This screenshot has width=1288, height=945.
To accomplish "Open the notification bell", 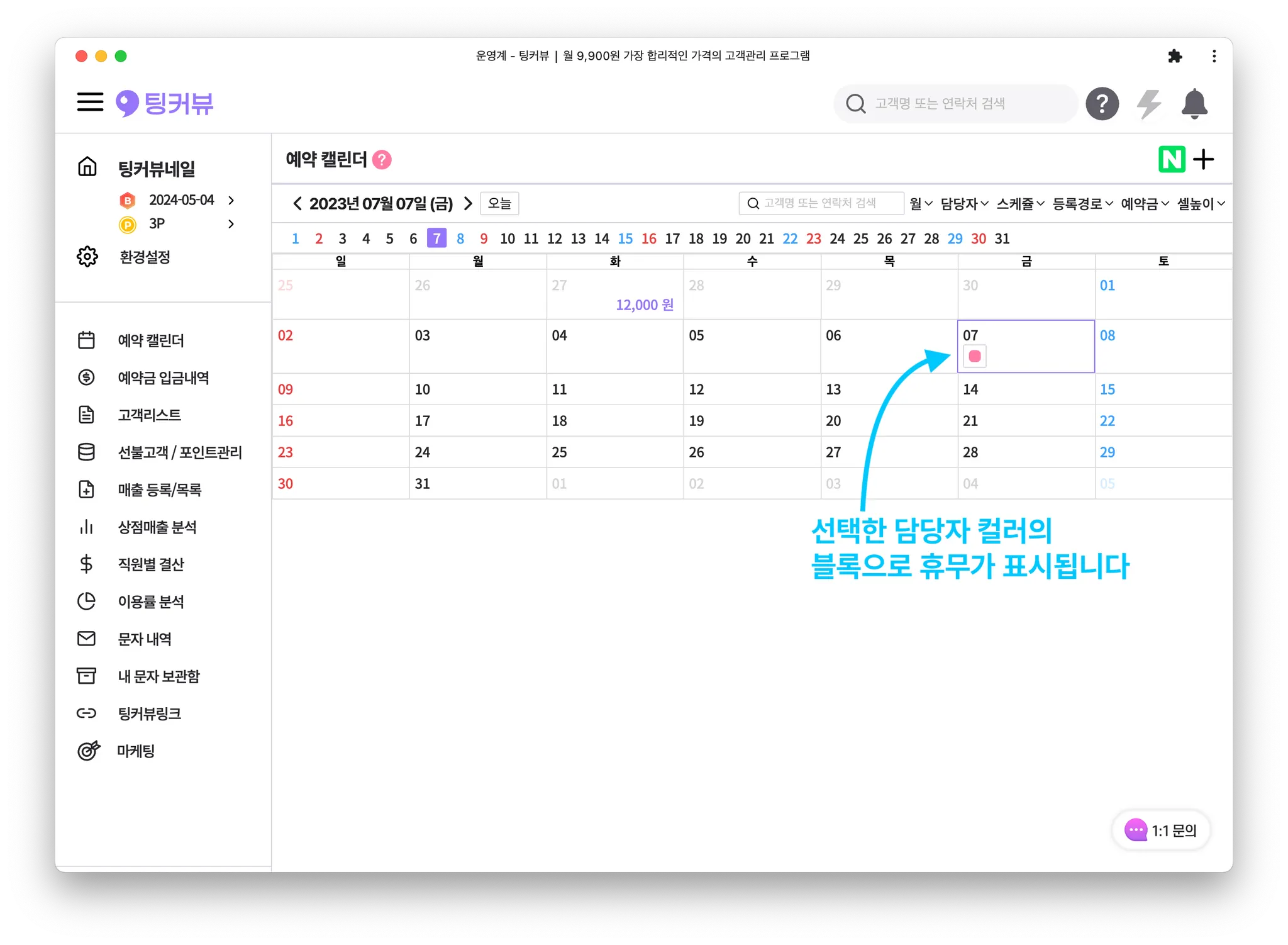I will click(x=1194, y=104).
